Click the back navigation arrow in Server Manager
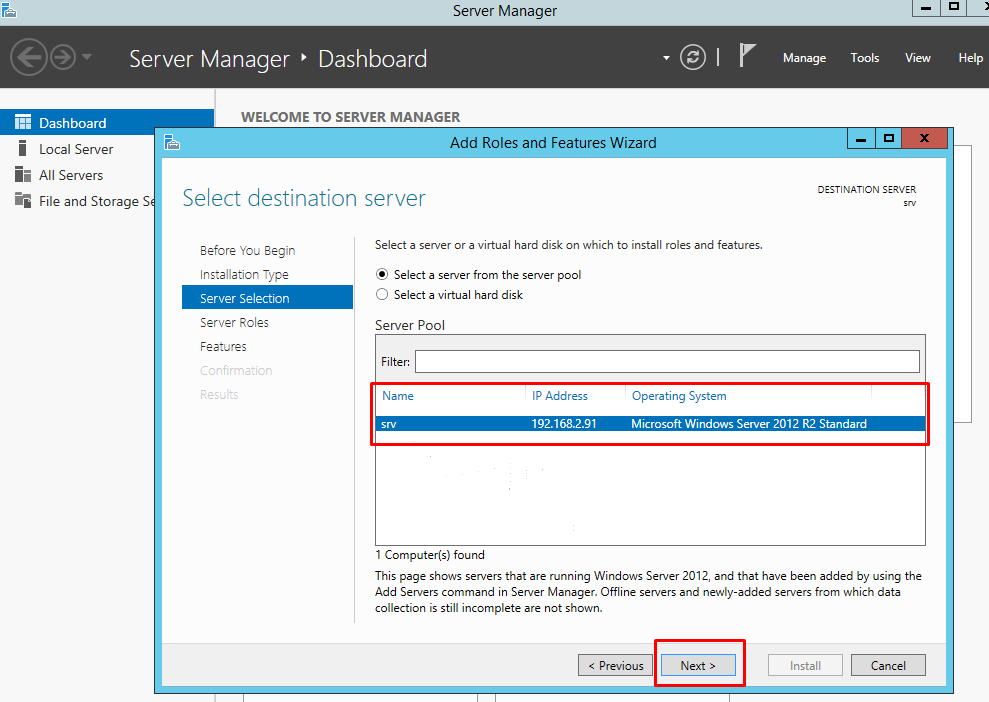 pos(28,57)
